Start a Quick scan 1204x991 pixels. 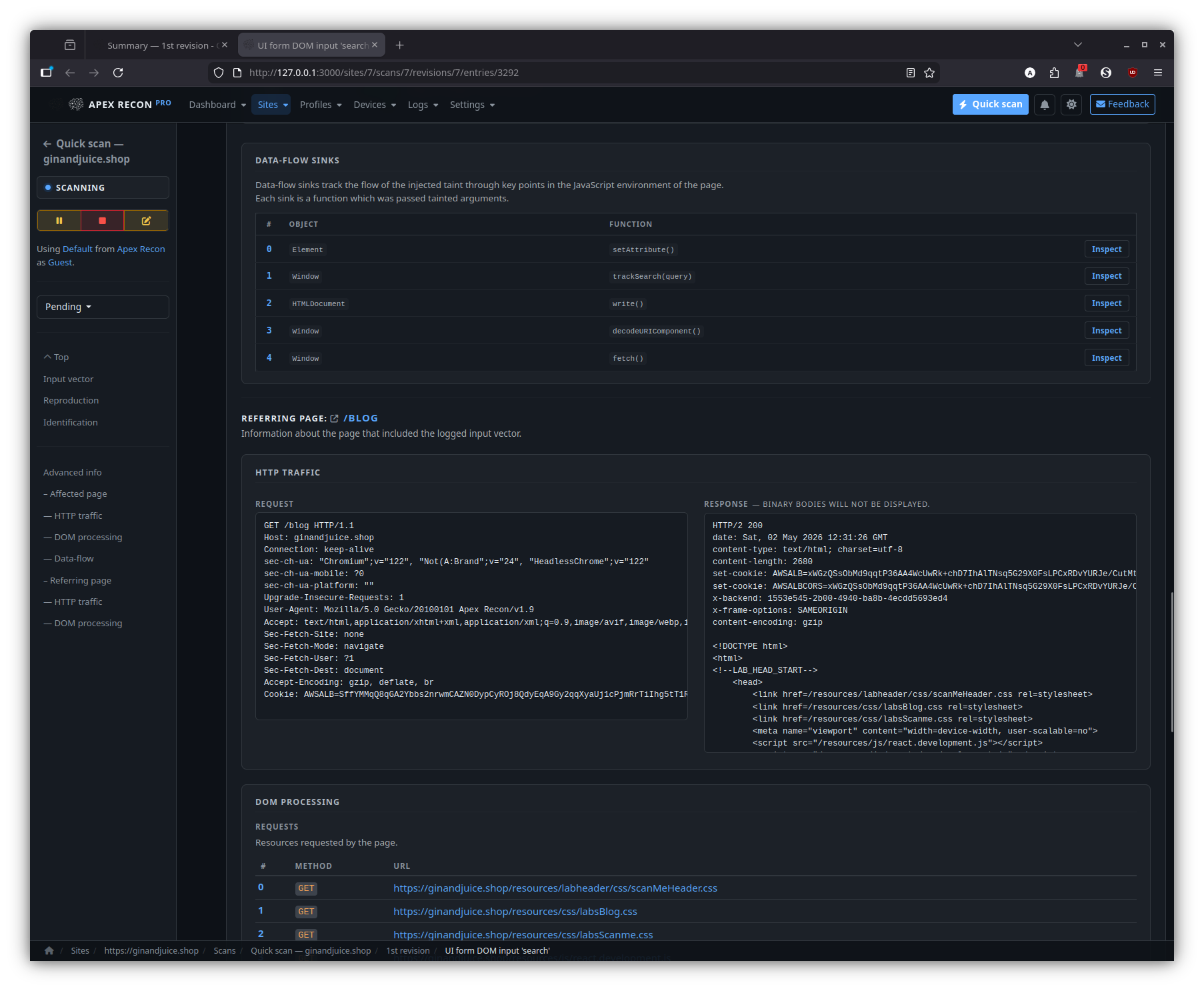pos(991,105)
